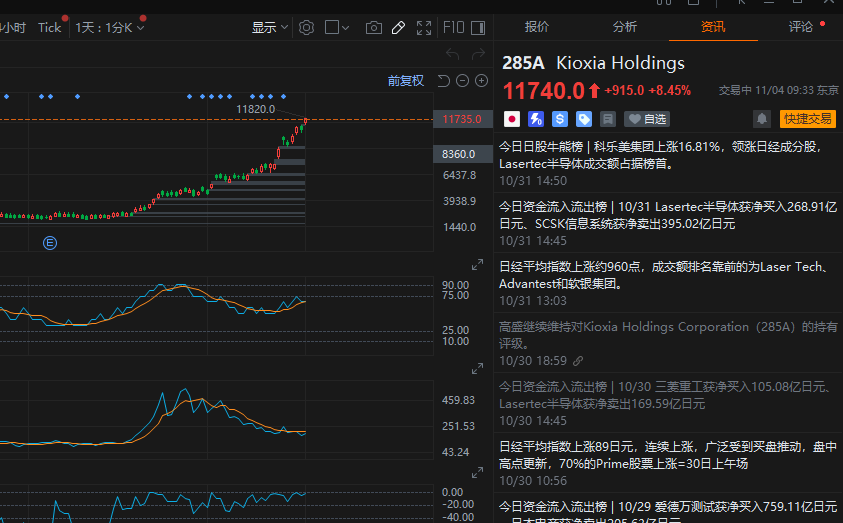Expand chart to fullscreen
This screenshot has width=843, height=523.
[424, 27]
